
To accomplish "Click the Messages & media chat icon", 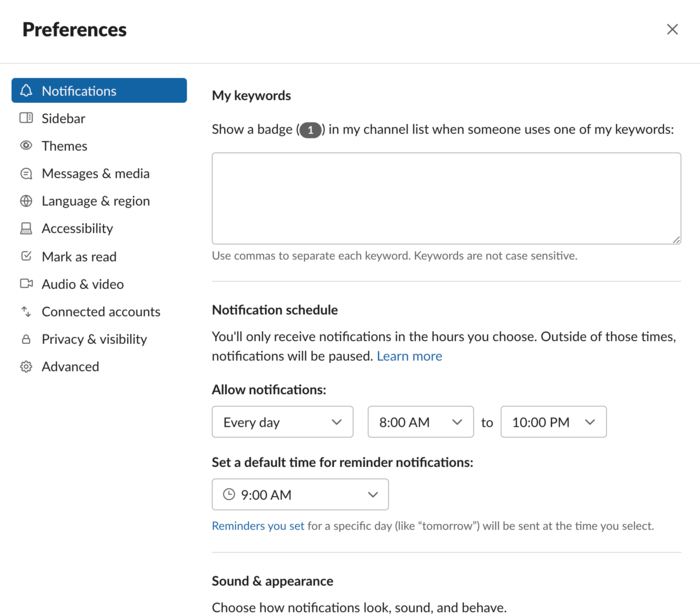I will (26, 173).
